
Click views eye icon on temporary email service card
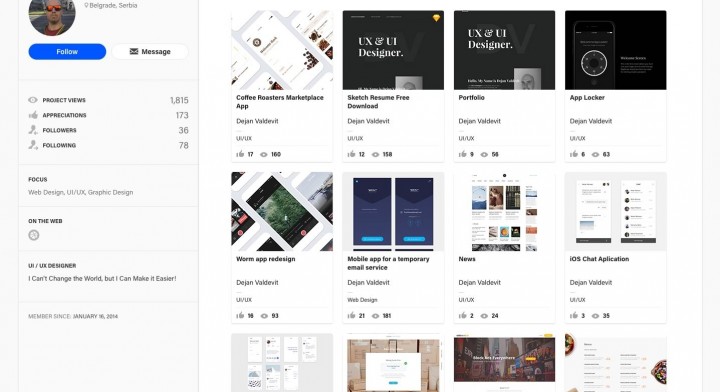click(375, 316)
